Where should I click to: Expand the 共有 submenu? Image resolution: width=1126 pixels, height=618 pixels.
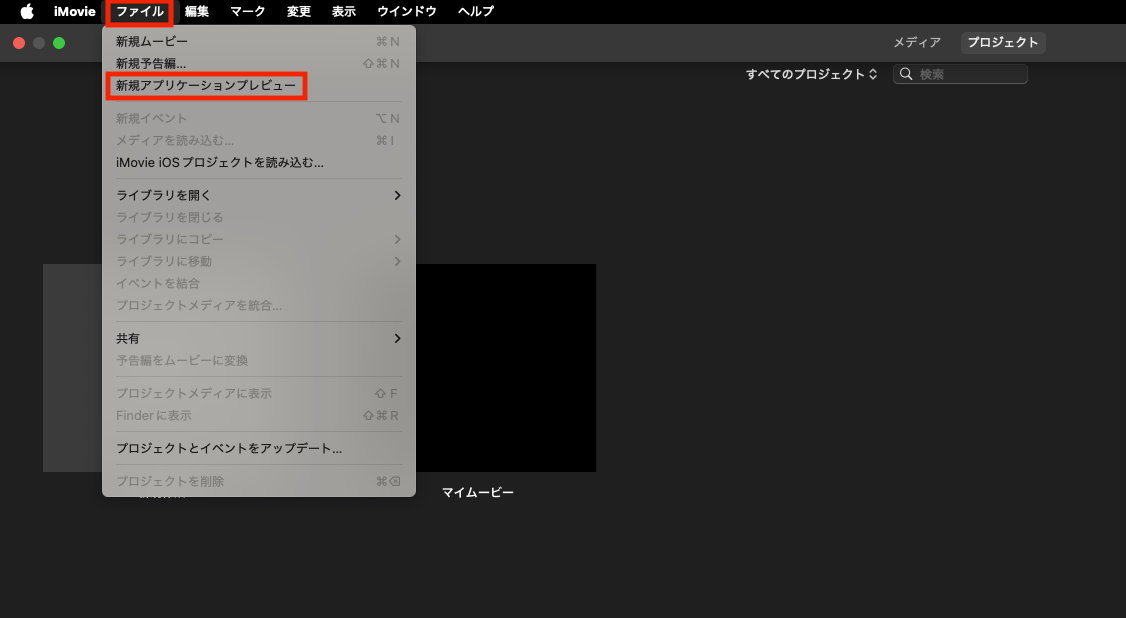point(259,339)
